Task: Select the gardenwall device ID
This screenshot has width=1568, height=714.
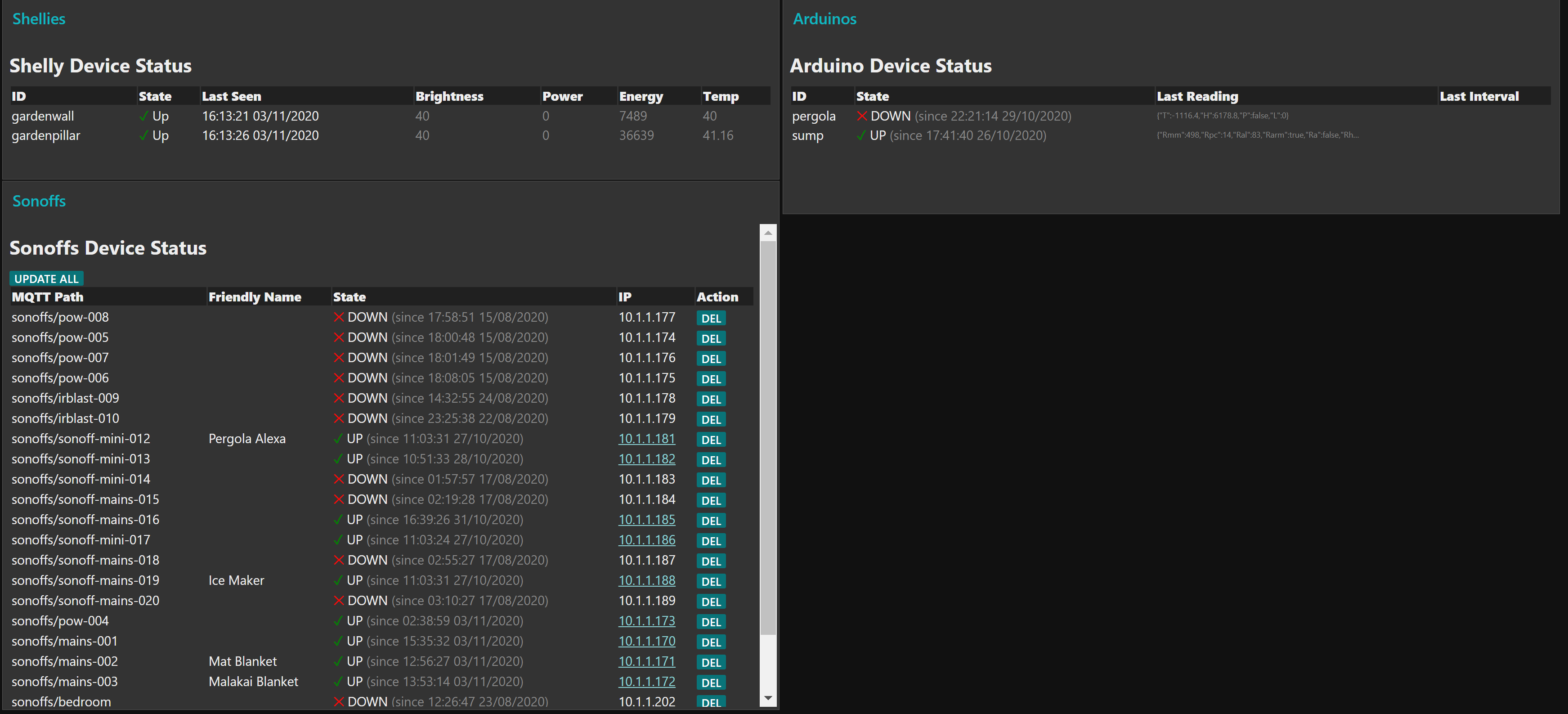Action: click(x=43, y=116)
